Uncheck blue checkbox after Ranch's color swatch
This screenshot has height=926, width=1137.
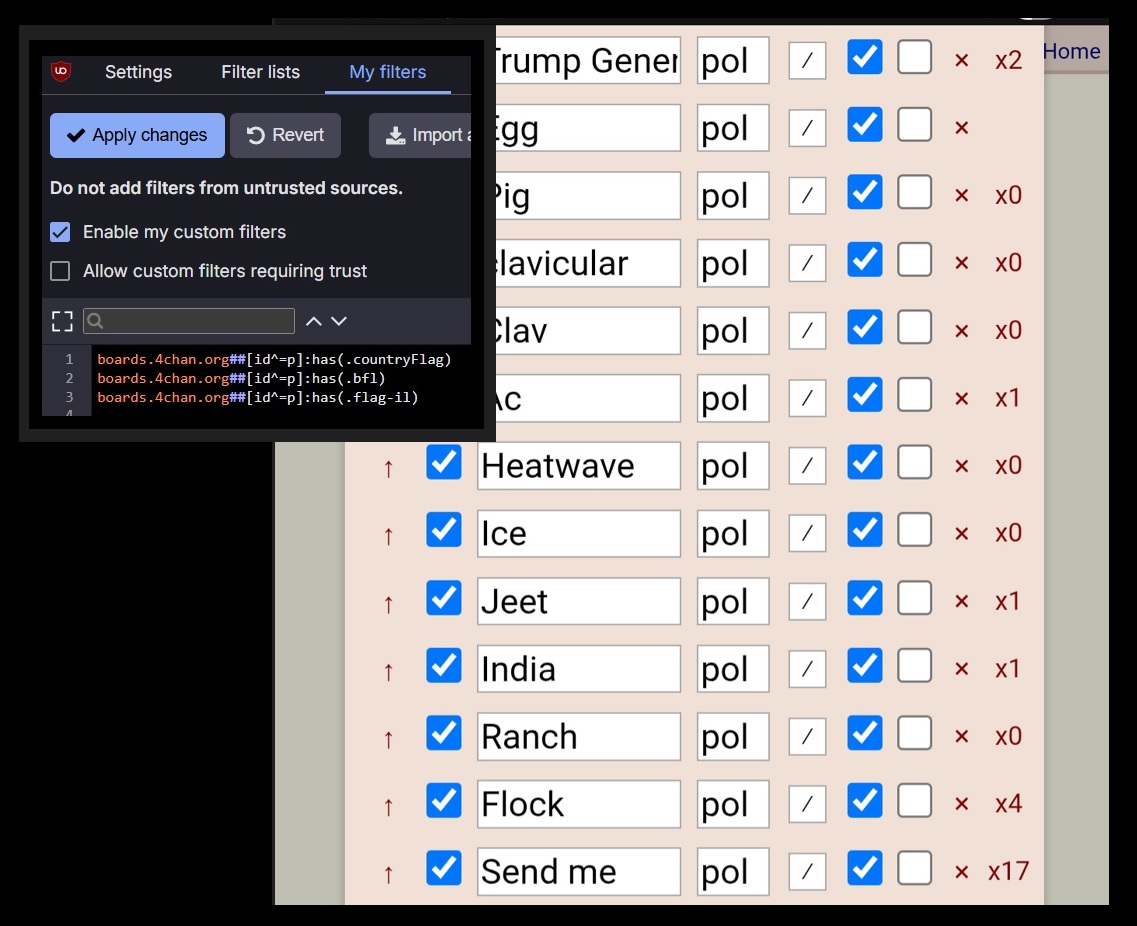(864, 733)
